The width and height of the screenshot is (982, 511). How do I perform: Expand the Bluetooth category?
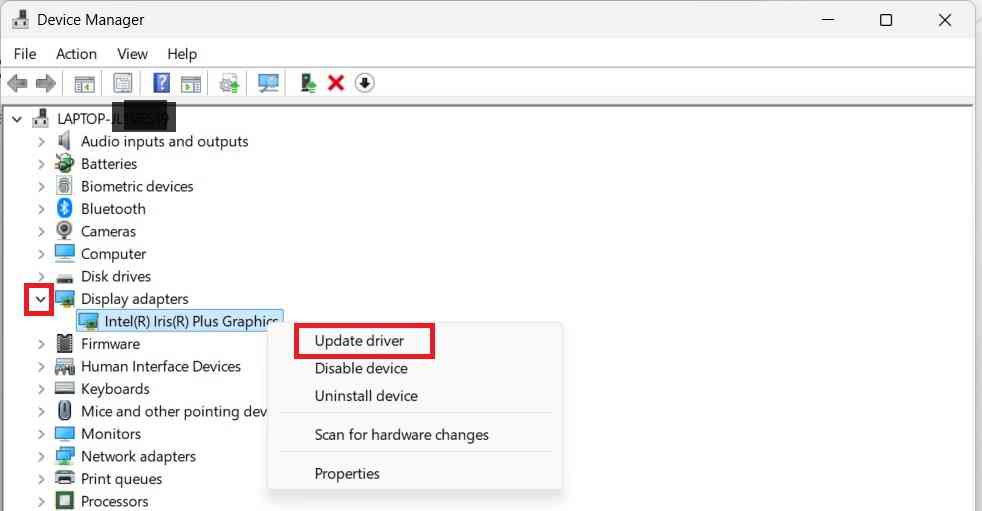pos(41,209)
